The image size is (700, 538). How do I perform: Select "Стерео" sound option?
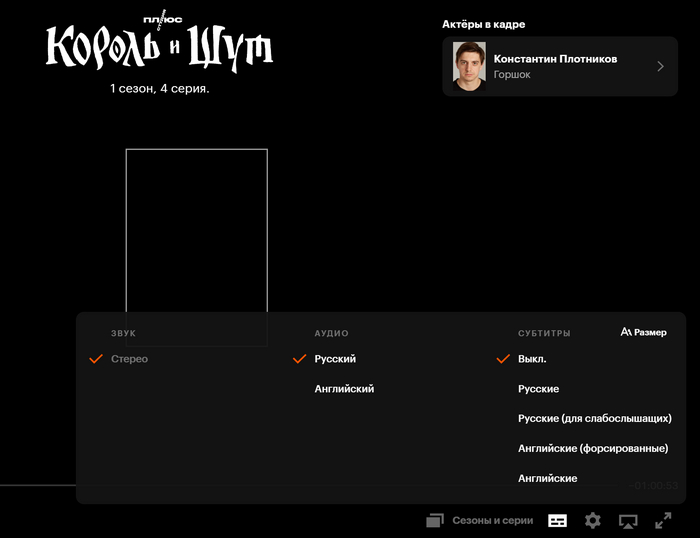tap(129, 359)
